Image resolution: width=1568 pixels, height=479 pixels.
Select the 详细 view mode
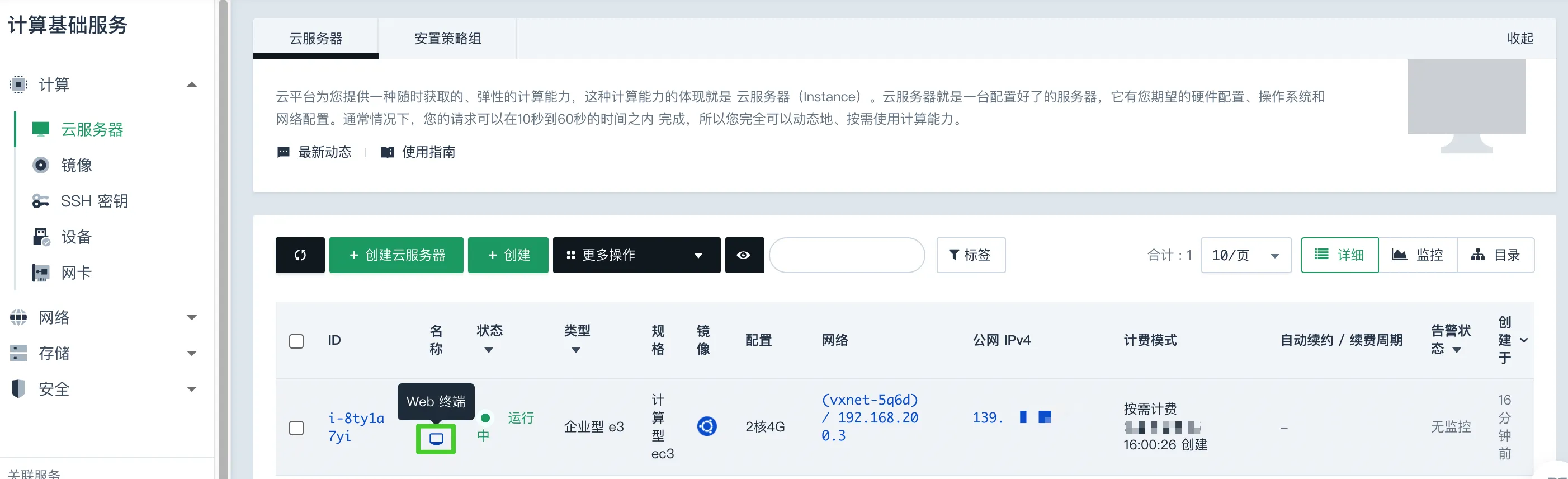tap(1339, 255)
